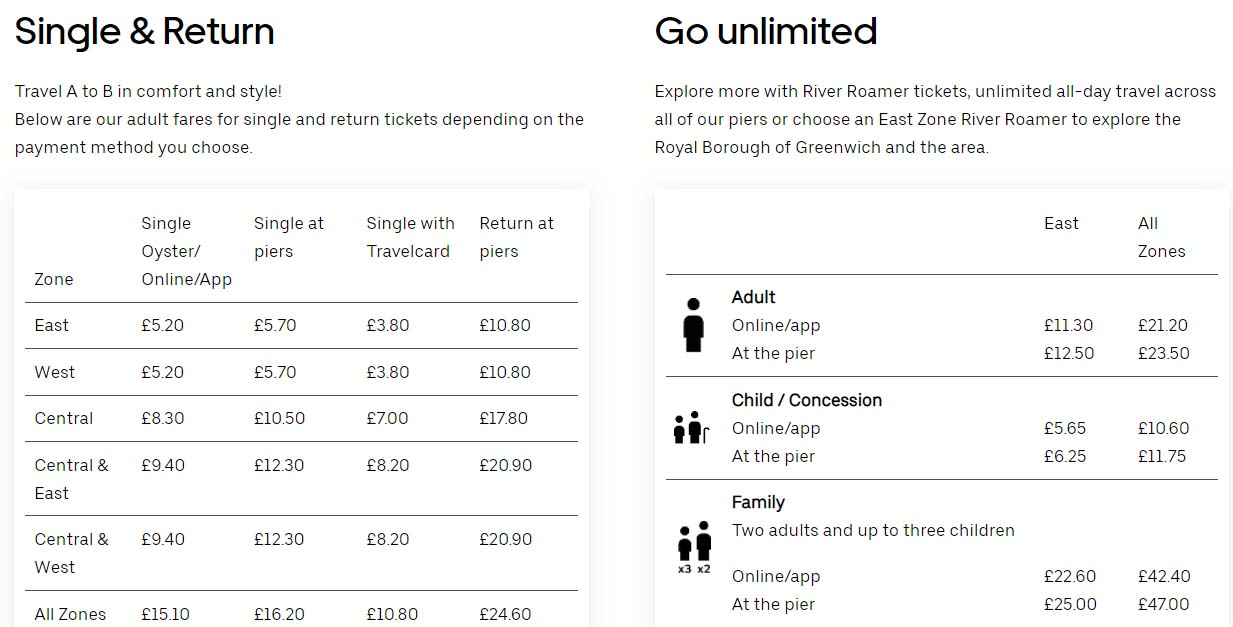1233x627 pixels.
Task: Click the Central & West £12.30 pier fare
Action: pyautogui.click(x=279, y=539)
